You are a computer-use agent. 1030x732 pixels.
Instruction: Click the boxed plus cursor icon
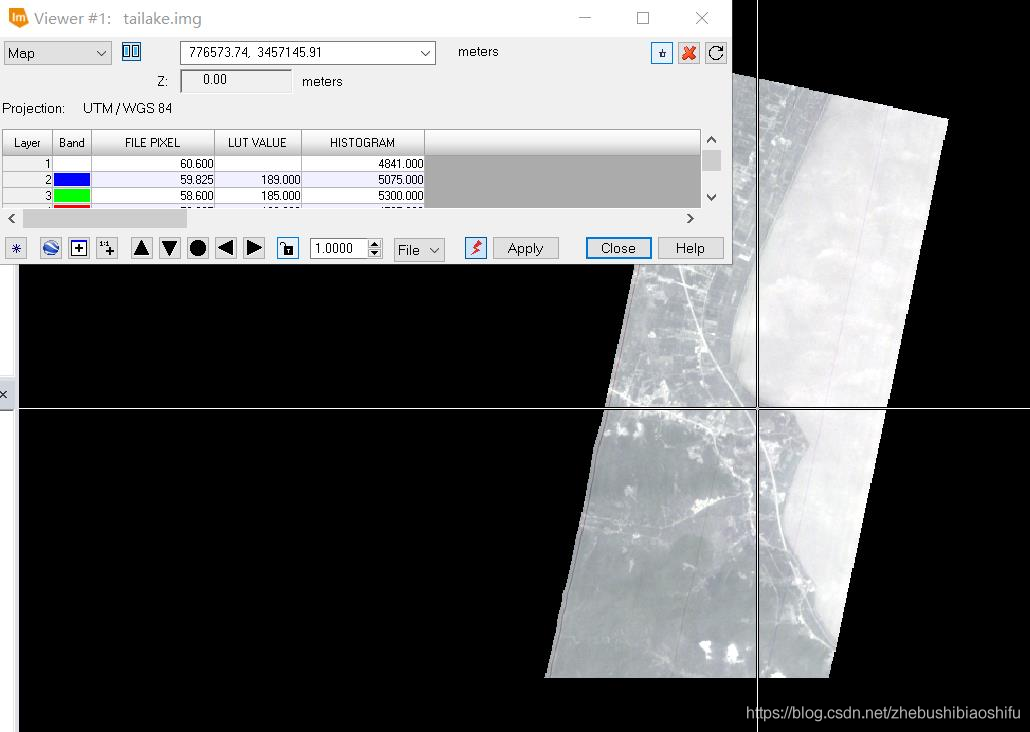point(79,248)
